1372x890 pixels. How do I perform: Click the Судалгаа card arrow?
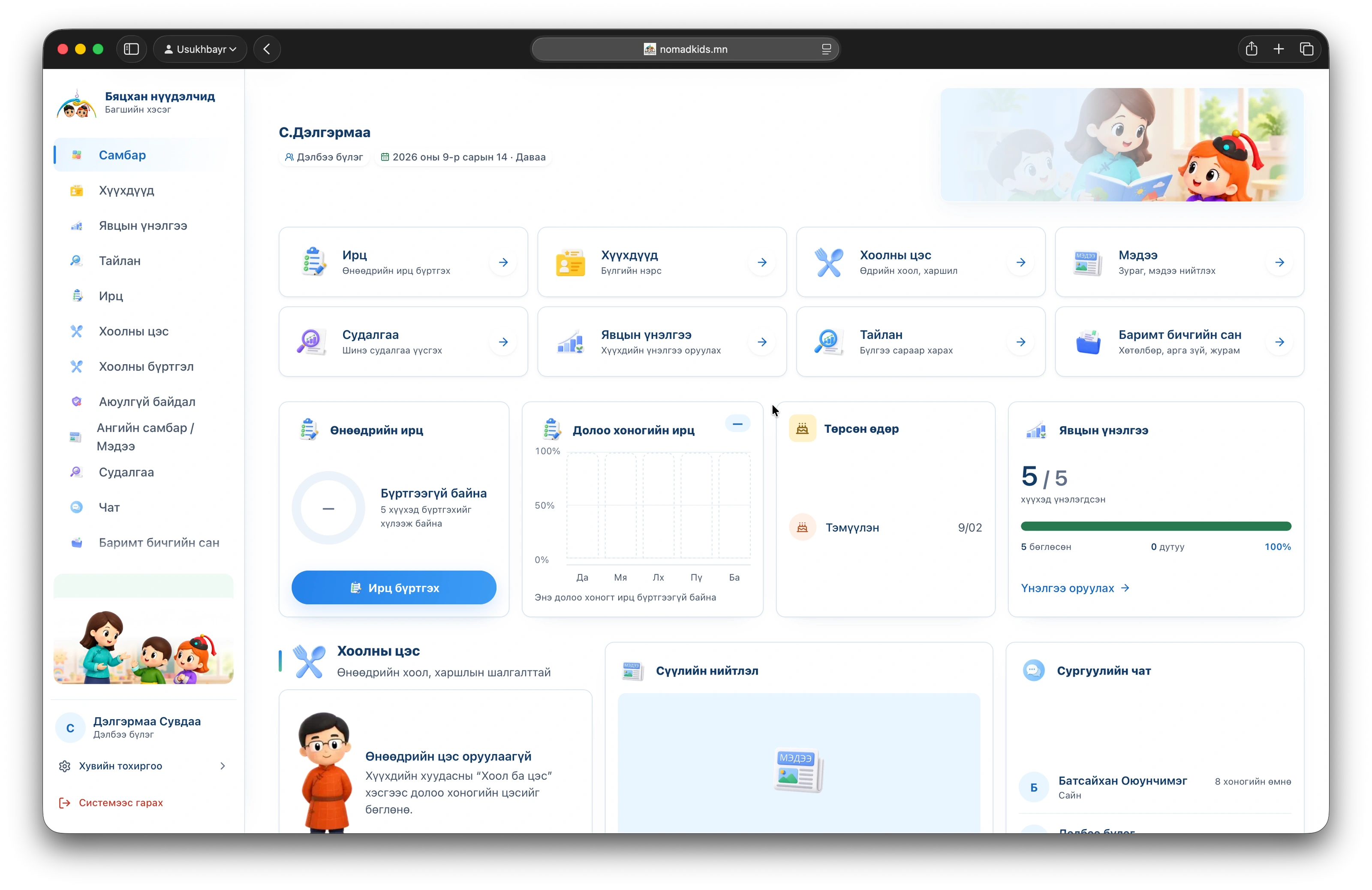(503, 342)
